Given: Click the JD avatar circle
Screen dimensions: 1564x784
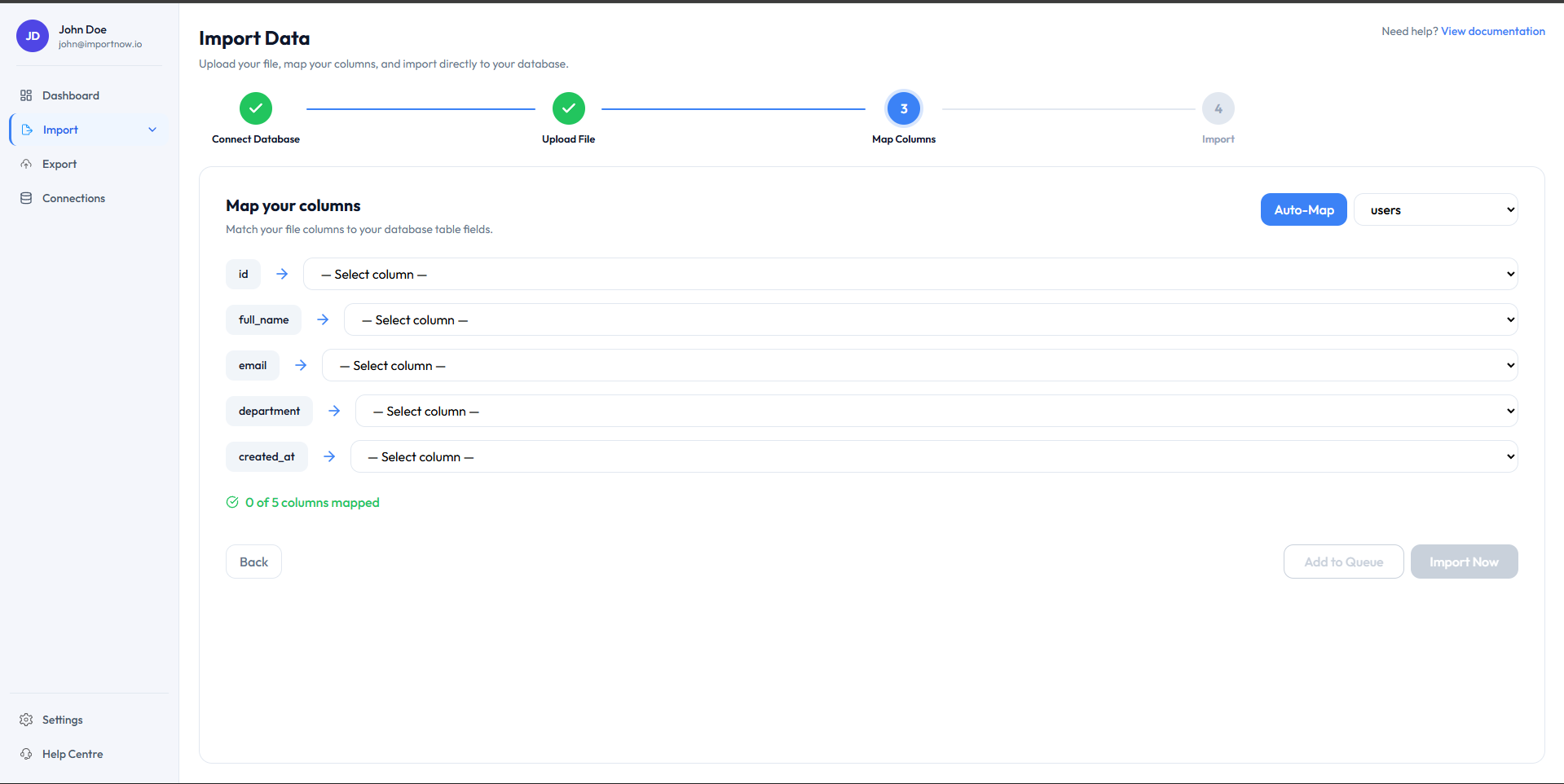Looking at the screenshot, I should tap(32, 36).
